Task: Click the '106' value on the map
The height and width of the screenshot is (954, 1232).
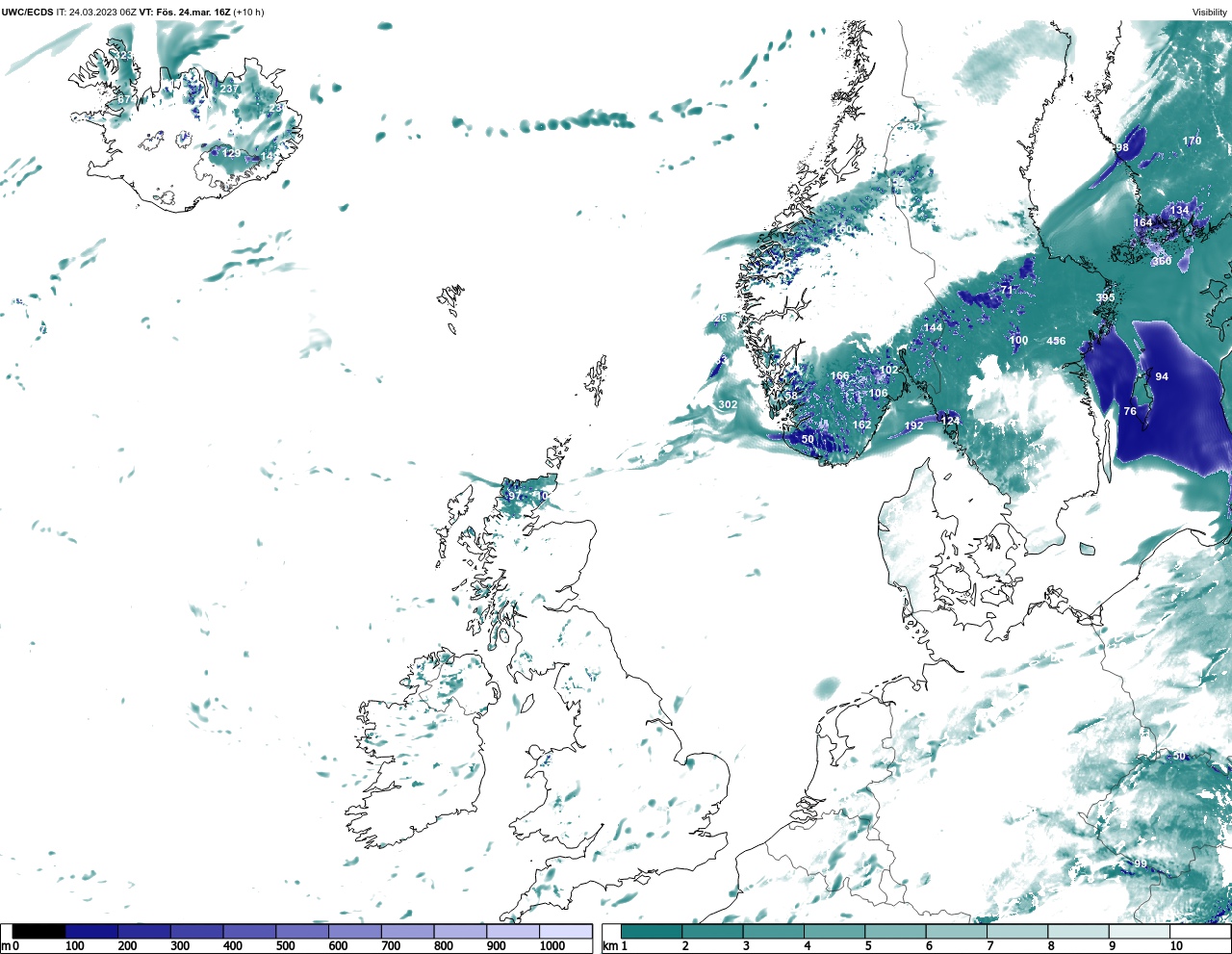Action: pos(878,393)
